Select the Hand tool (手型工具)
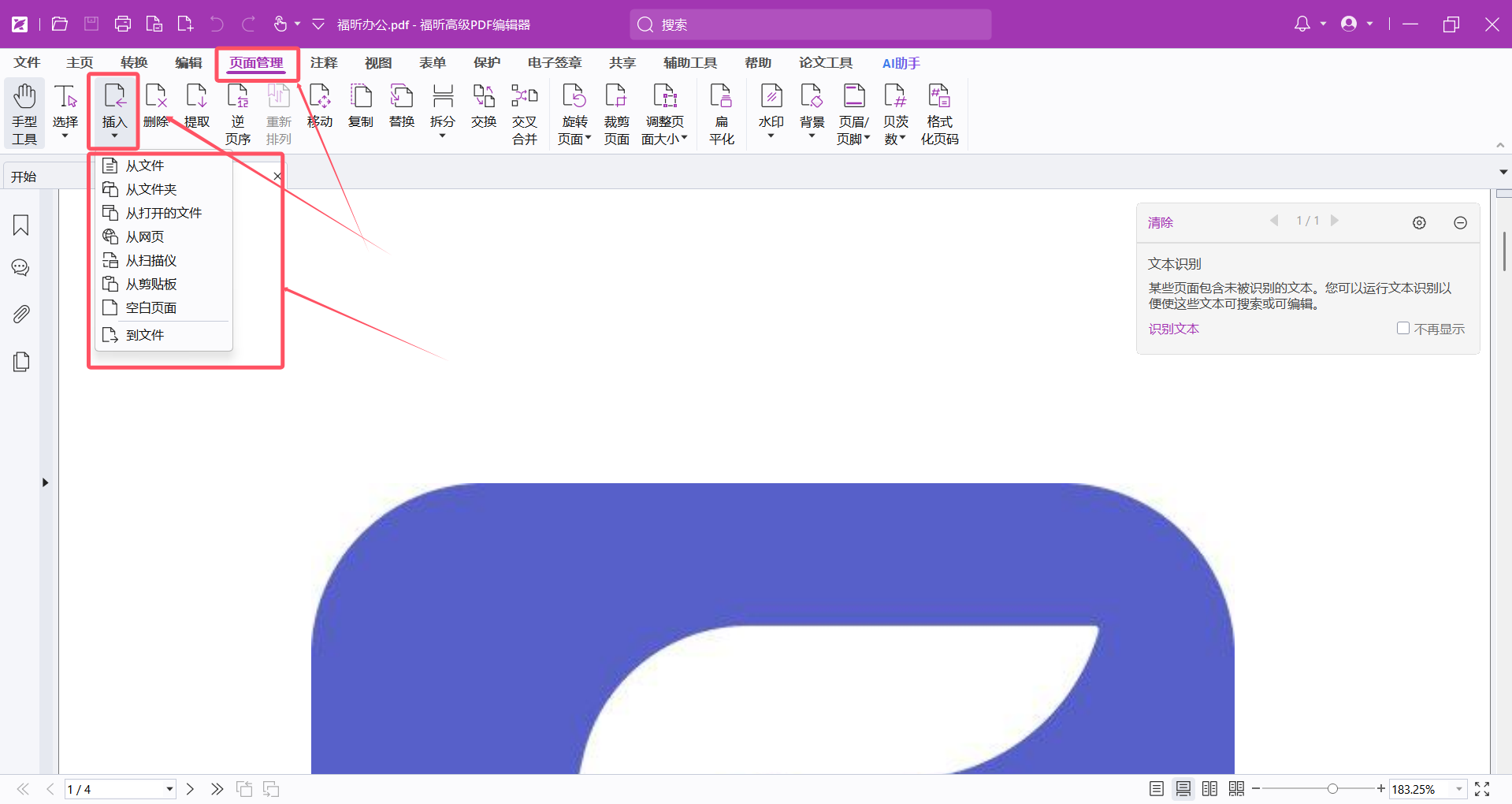 coord(24,114)
